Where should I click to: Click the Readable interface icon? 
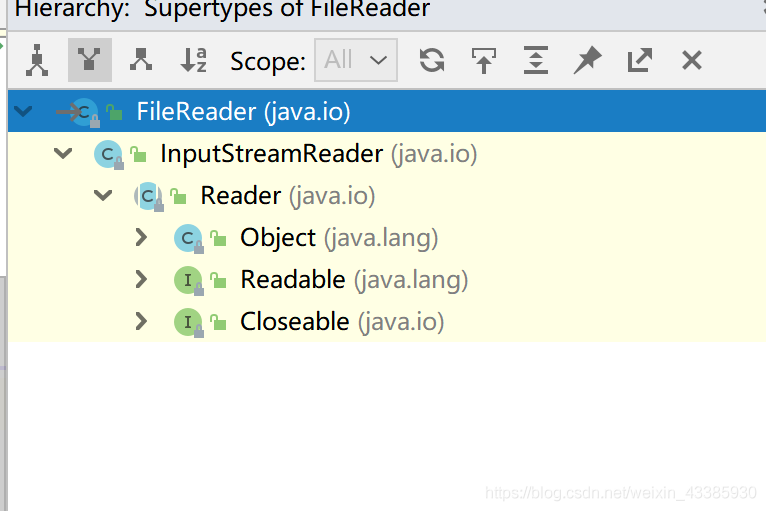pos(187,280)
